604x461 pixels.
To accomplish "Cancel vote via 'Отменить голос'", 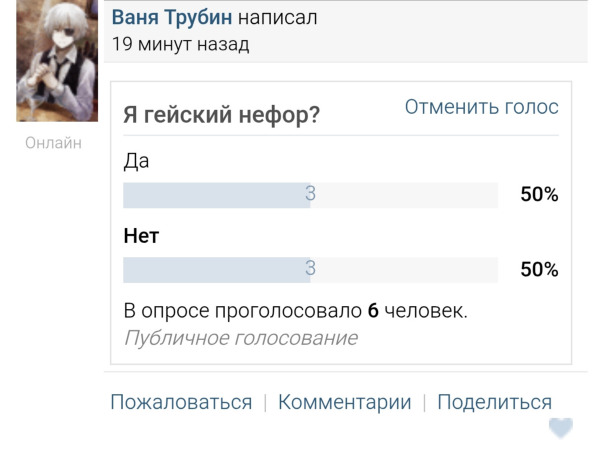I will pyautogui.click(x=482, y=107).
